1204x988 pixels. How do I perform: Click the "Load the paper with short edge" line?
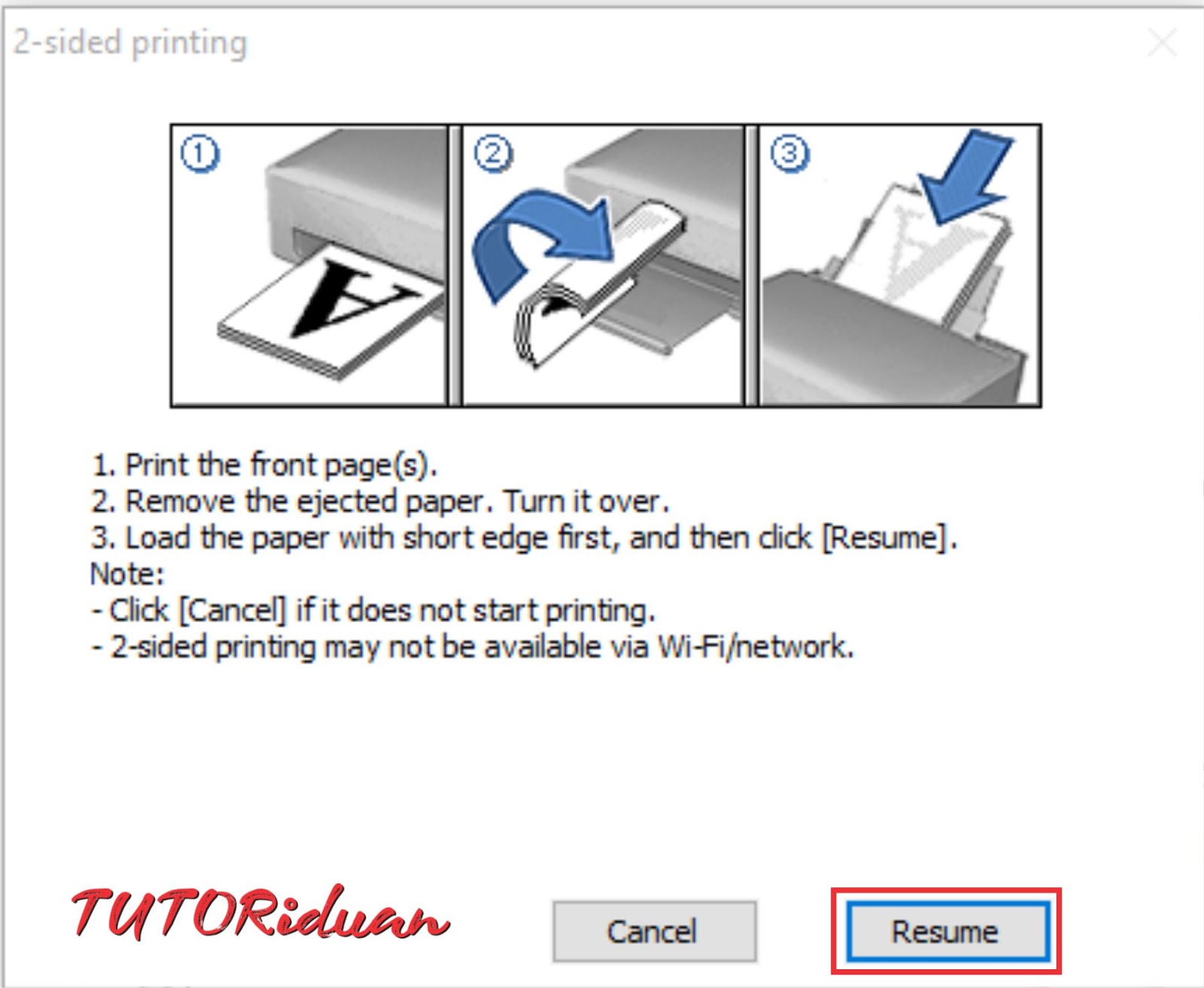pyautogui.click(x=524, y=538)
